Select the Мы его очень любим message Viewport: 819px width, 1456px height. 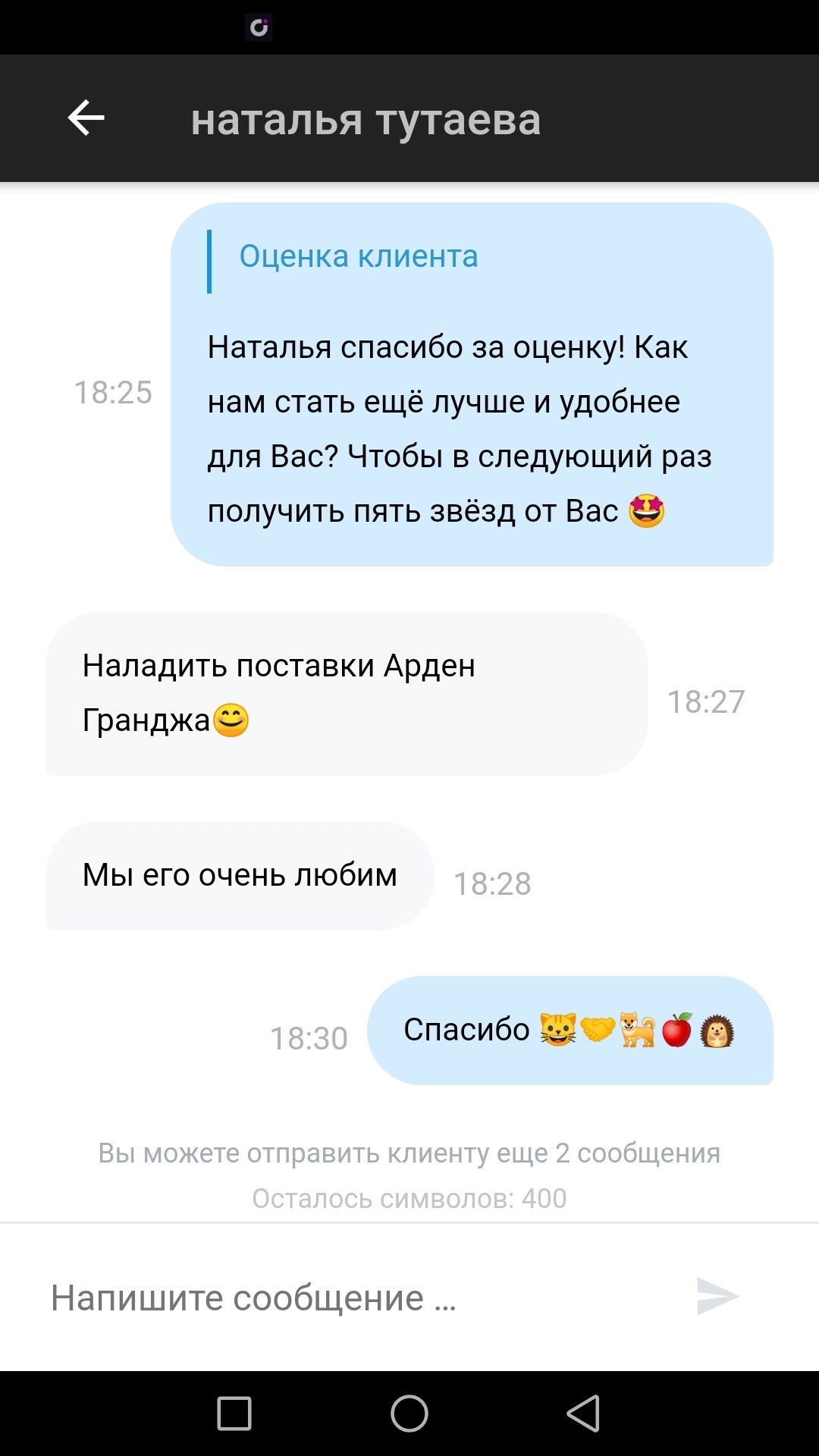tap(240, 876)
